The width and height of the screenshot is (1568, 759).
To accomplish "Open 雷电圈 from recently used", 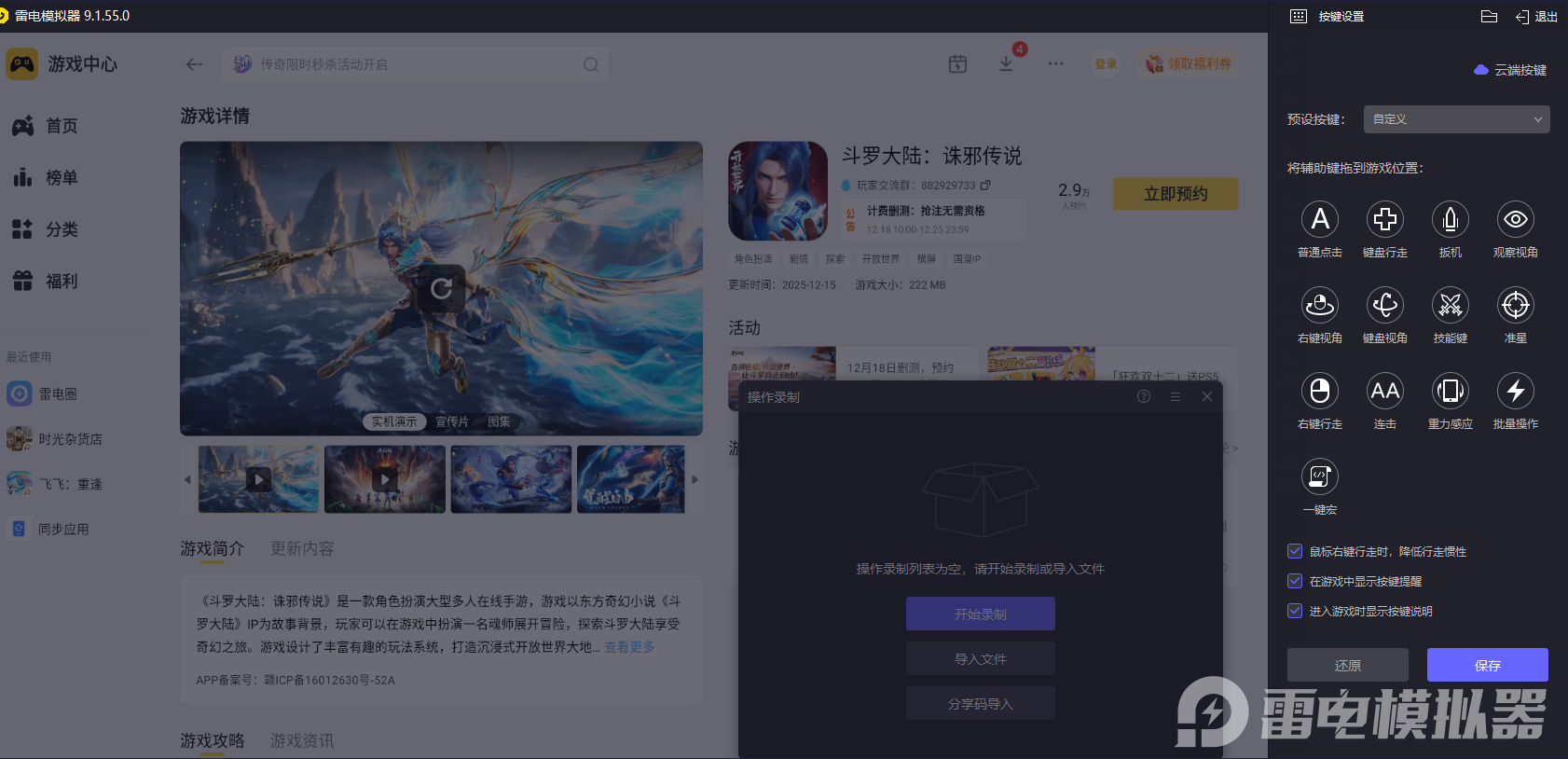I will point(42,393).
